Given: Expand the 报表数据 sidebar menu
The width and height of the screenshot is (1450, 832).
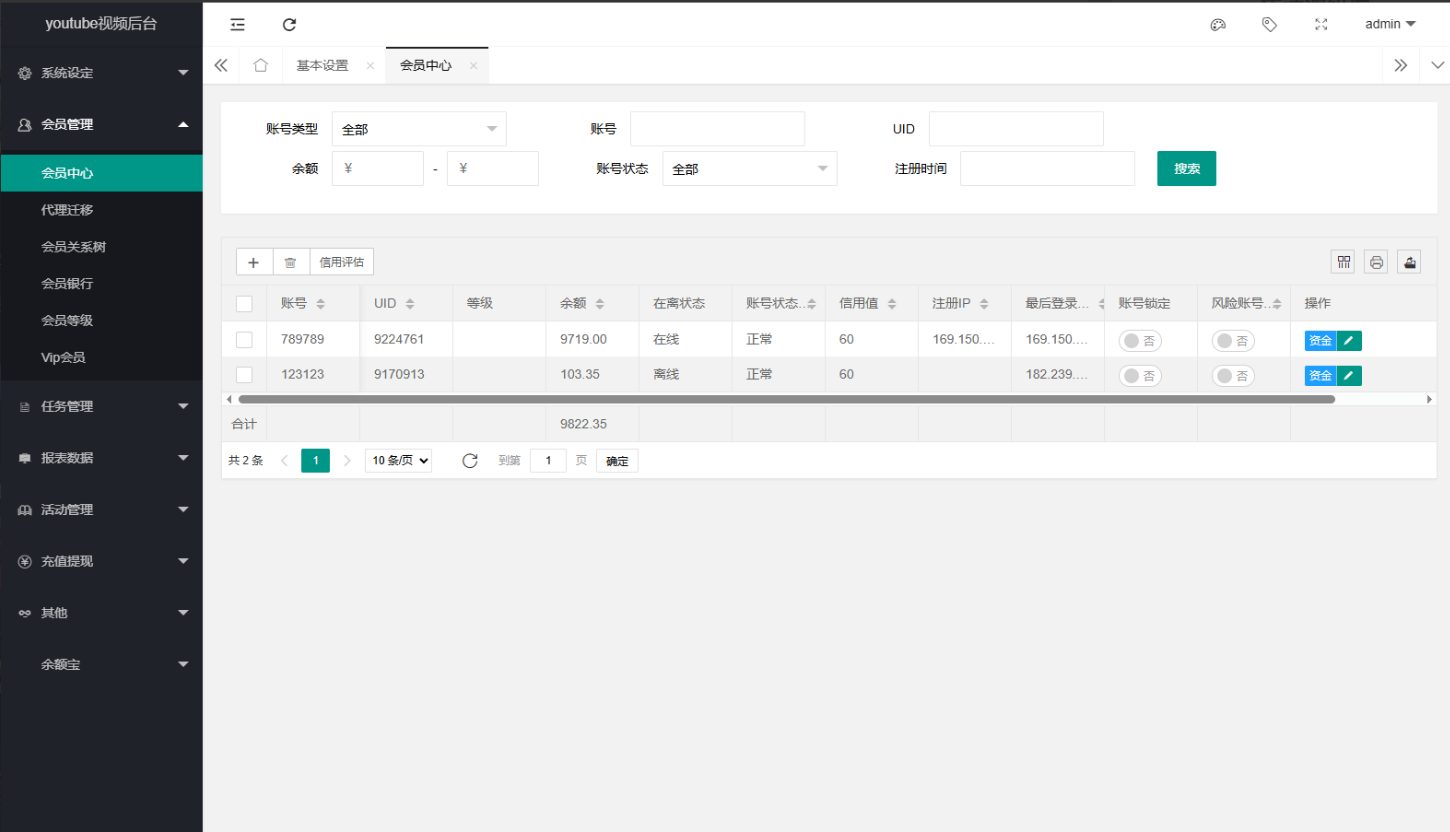Looking at the screenshot, I should 101,458.
